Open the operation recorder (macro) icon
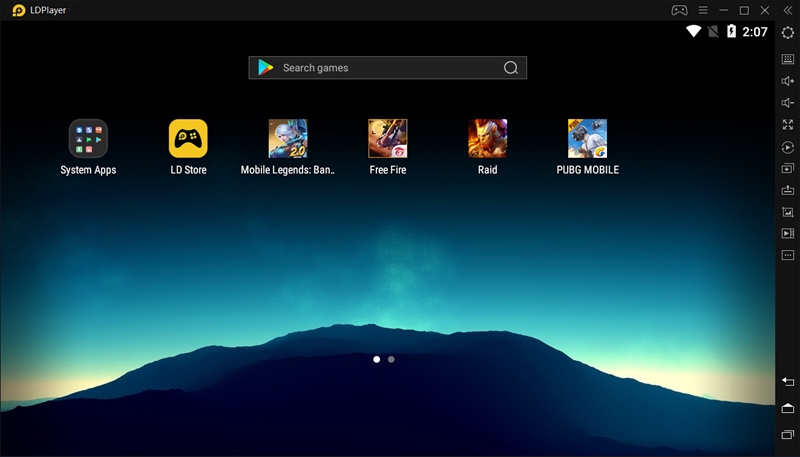 [787, 147]
